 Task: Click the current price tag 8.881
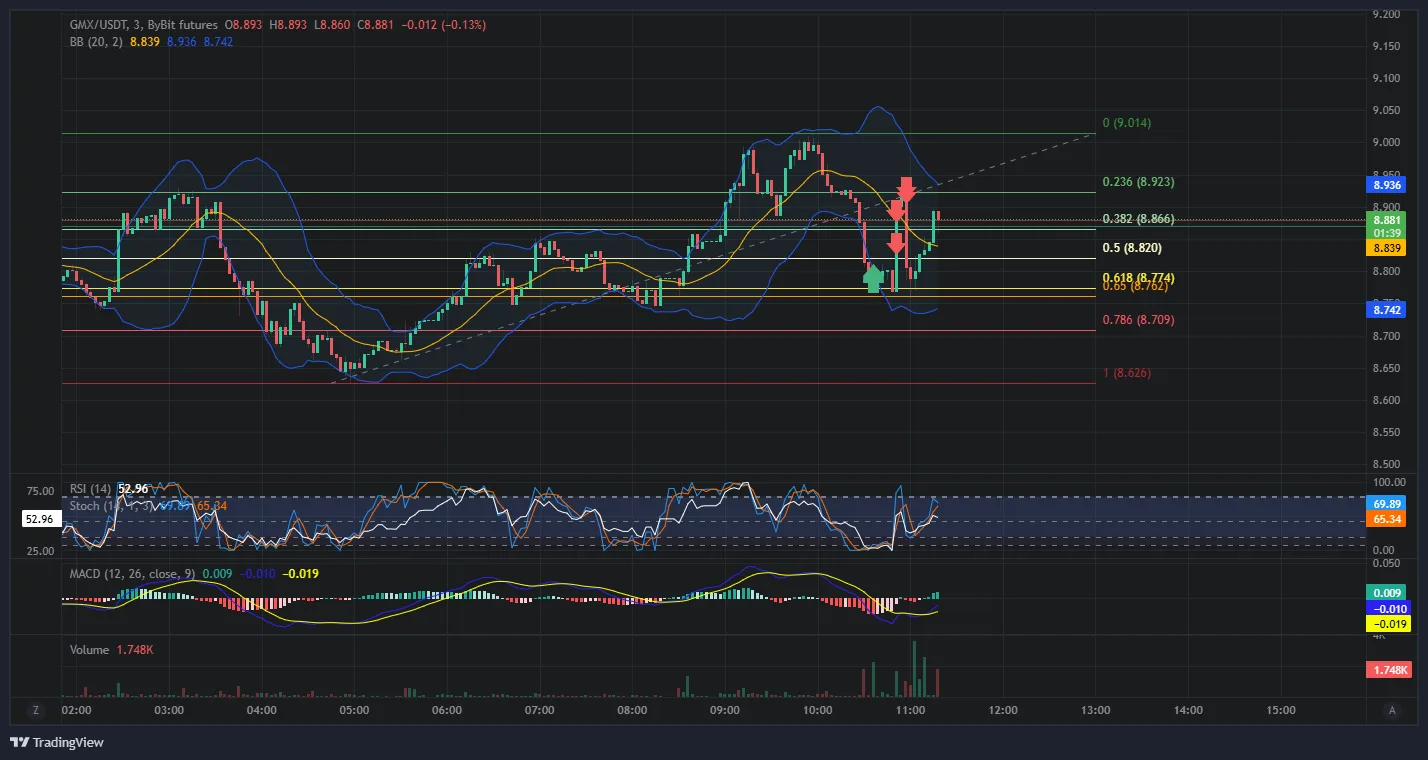1387,221
